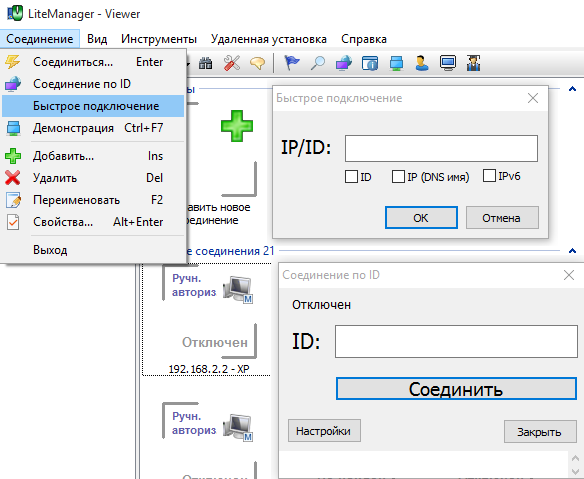Screen dimensions: 584x479
Task: Confirm quick connect with OK button
Action: [421, 218]
